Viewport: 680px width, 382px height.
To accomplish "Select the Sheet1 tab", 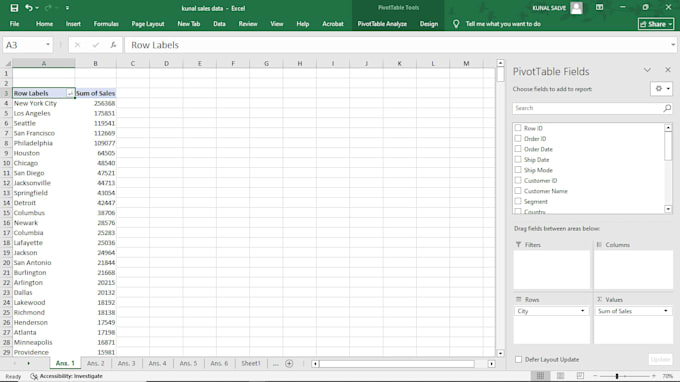I will coord(251,363).
